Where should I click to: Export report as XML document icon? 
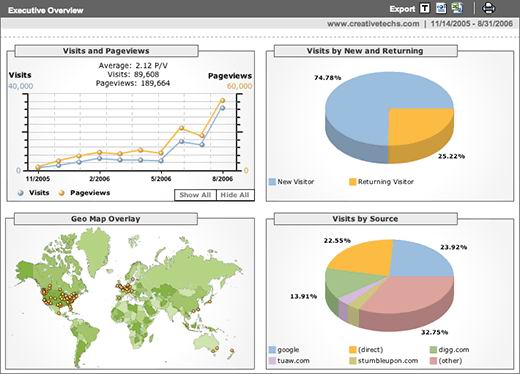point(441,8)
